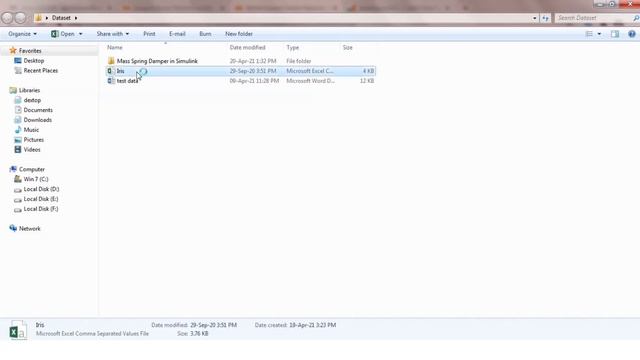
Task: Open the Pictures library
Action: coord(33,140)
